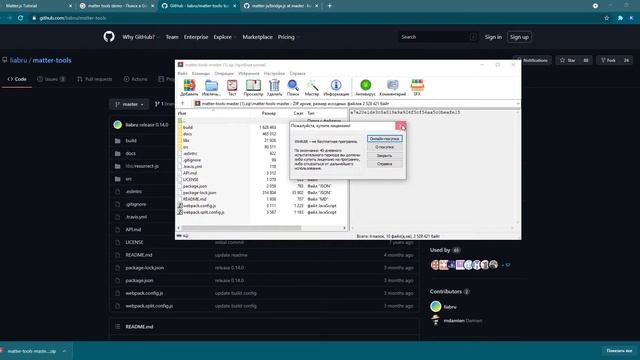Click the Имя column header in WinRAR
640x360 pixels.
tap(182, 113)
